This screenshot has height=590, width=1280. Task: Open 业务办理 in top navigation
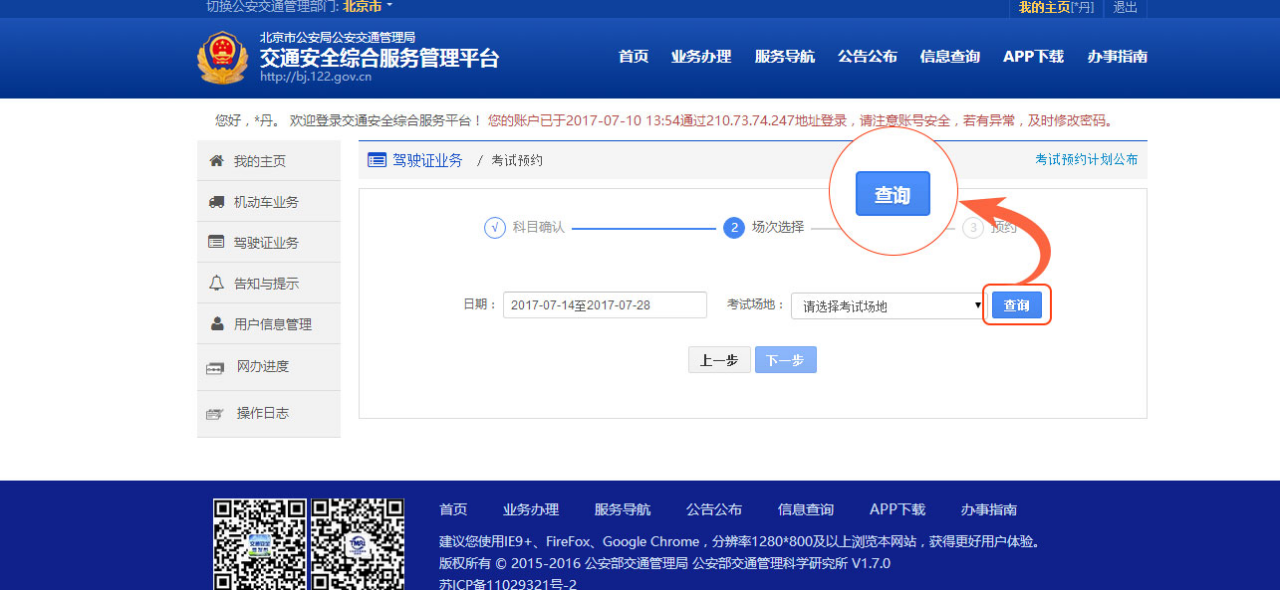(x=701, y=57)
